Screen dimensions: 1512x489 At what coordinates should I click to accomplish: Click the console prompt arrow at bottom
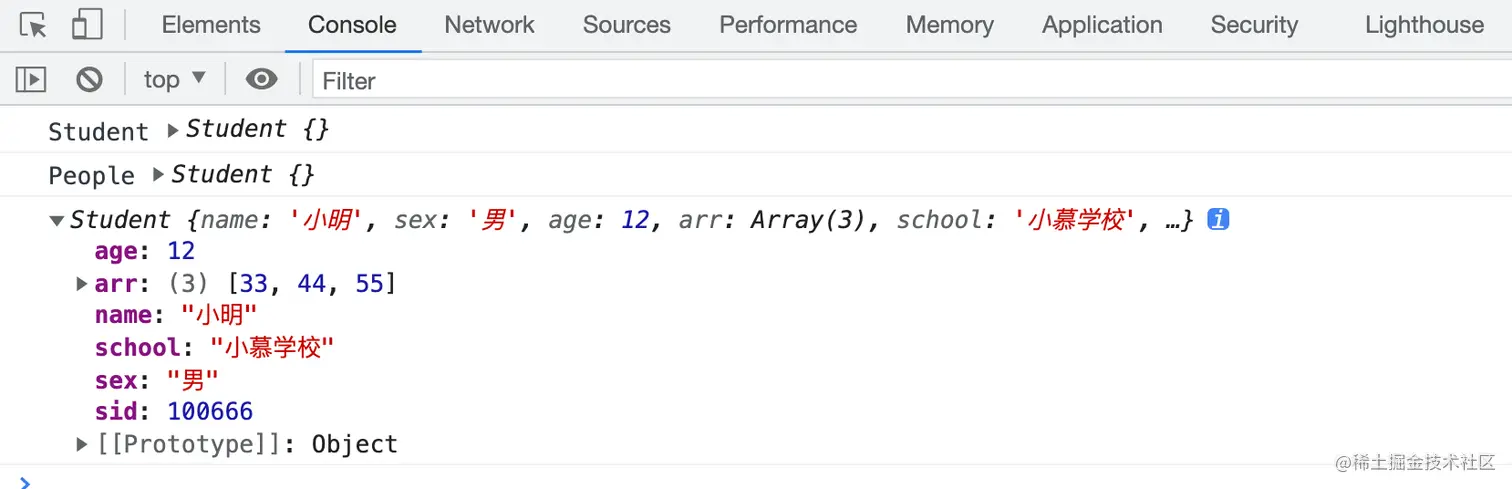(x=25, y=482)
